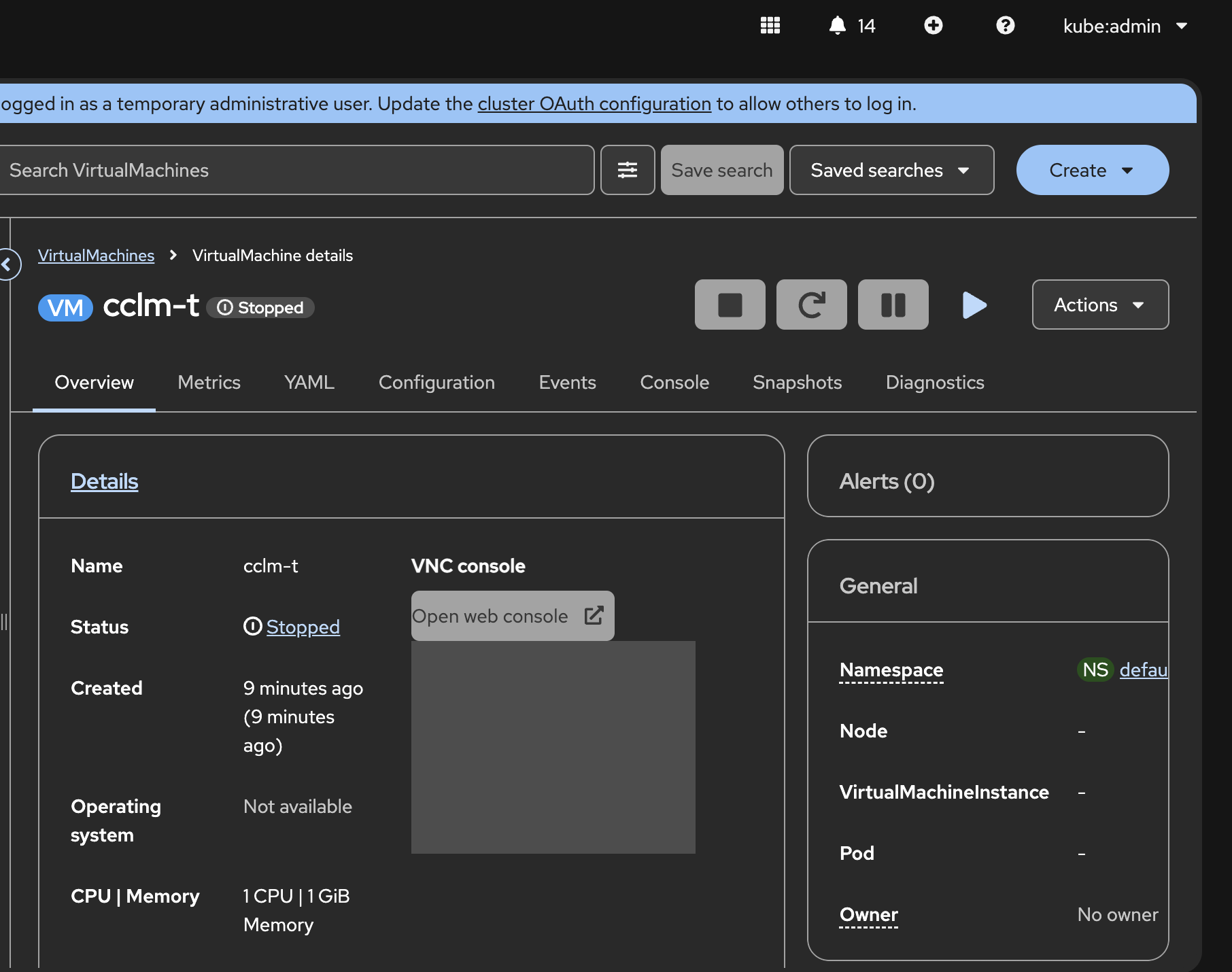This screenshot has width=1232, height=972.
Task: Open the Actions dropdown menu
Action: [x=1099, y=305]
